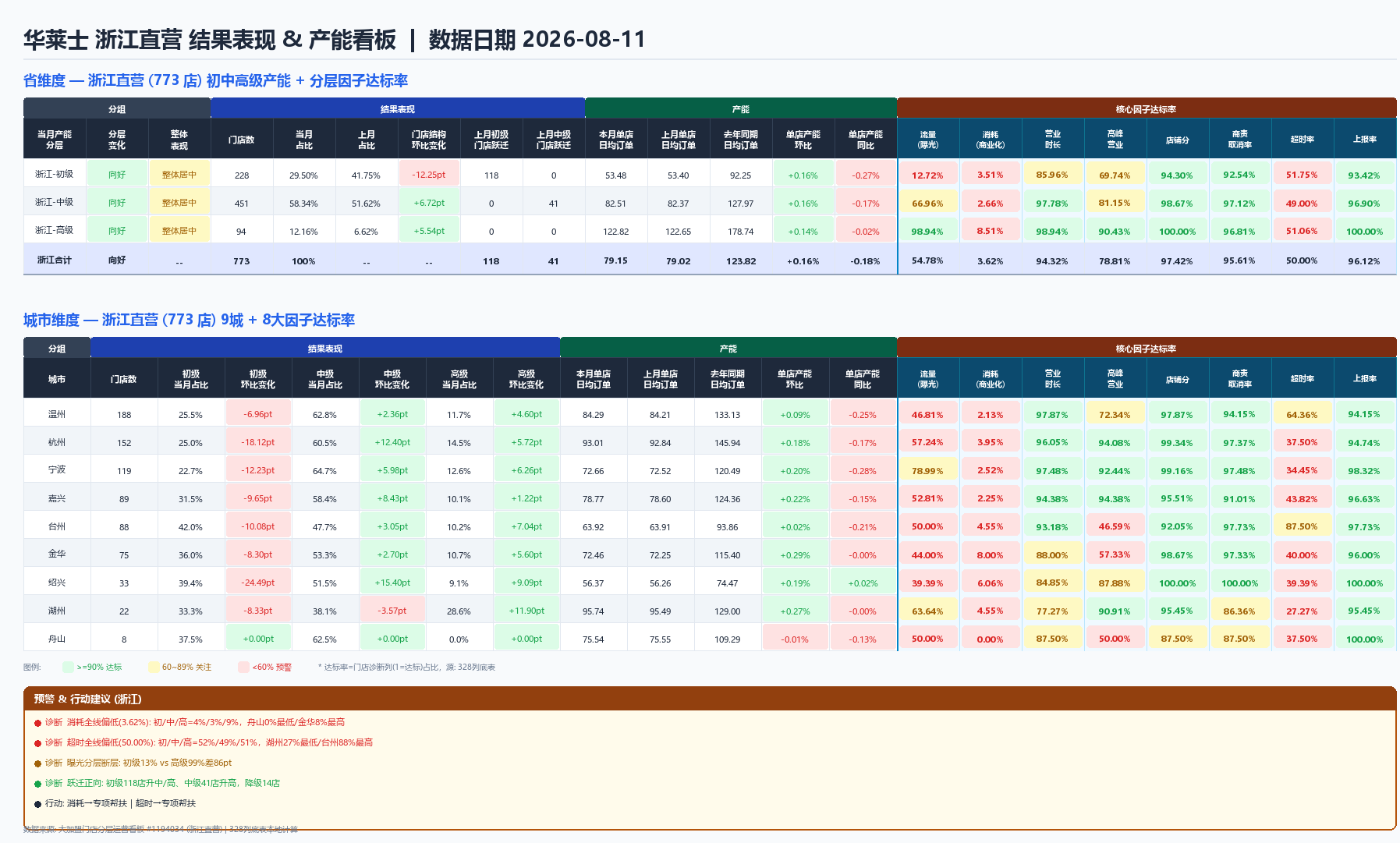This screenshot has height=843, width=1400.
Task: Click the "向好" badge in 浙江-中级 row
Action: (117, 203)
